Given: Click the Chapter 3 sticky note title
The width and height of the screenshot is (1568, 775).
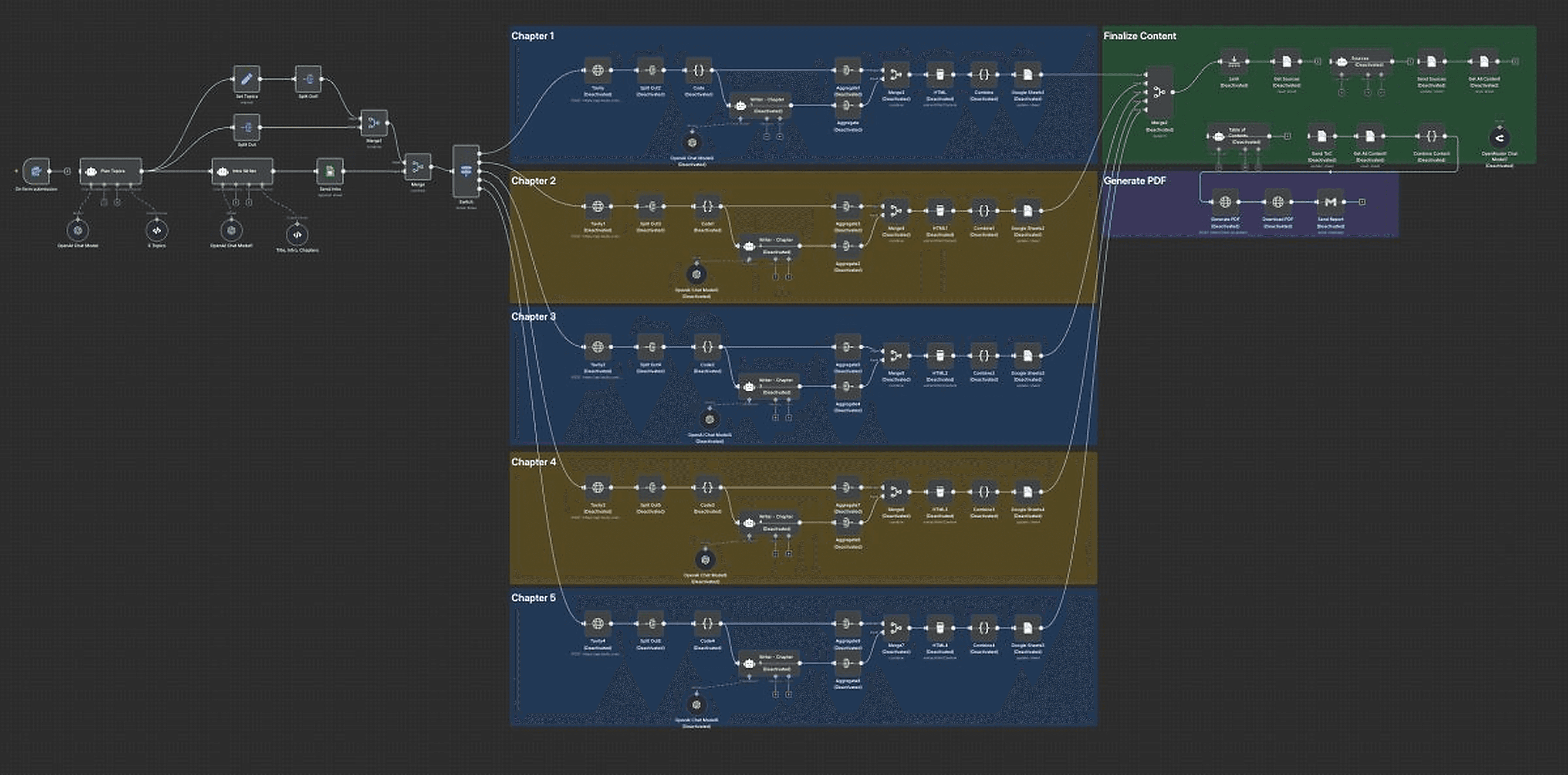Looking at the screenshot, I should click(533, 317).
